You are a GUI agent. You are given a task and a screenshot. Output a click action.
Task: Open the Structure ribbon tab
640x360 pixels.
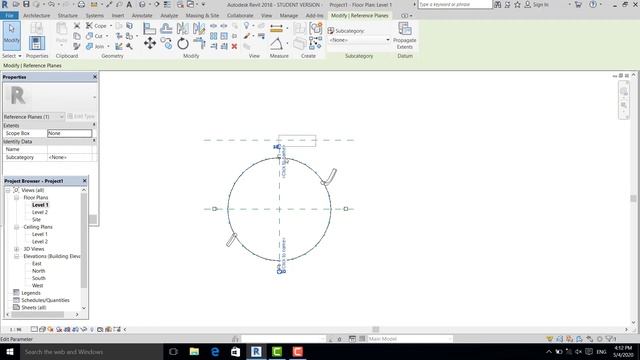(68, 16)
